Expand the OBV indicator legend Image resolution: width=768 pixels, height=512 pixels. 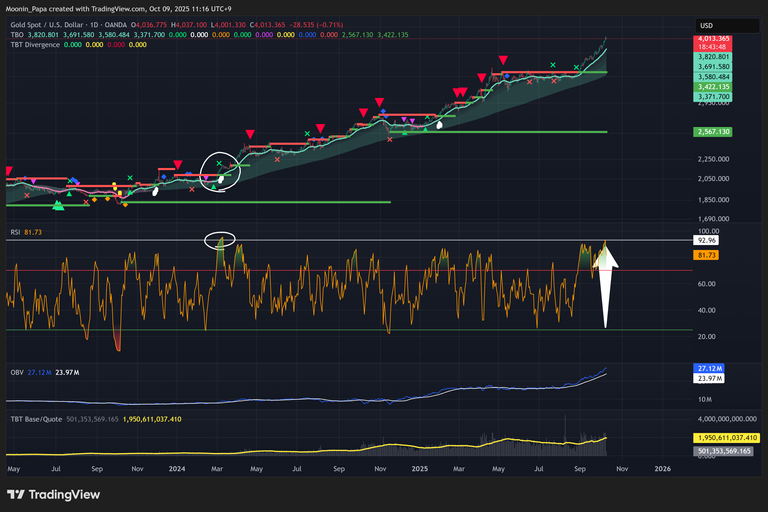pos(16,372)
